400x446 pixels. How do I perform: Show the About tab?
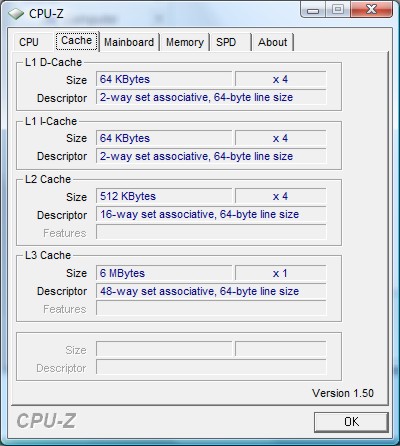[x=272, y=42]
